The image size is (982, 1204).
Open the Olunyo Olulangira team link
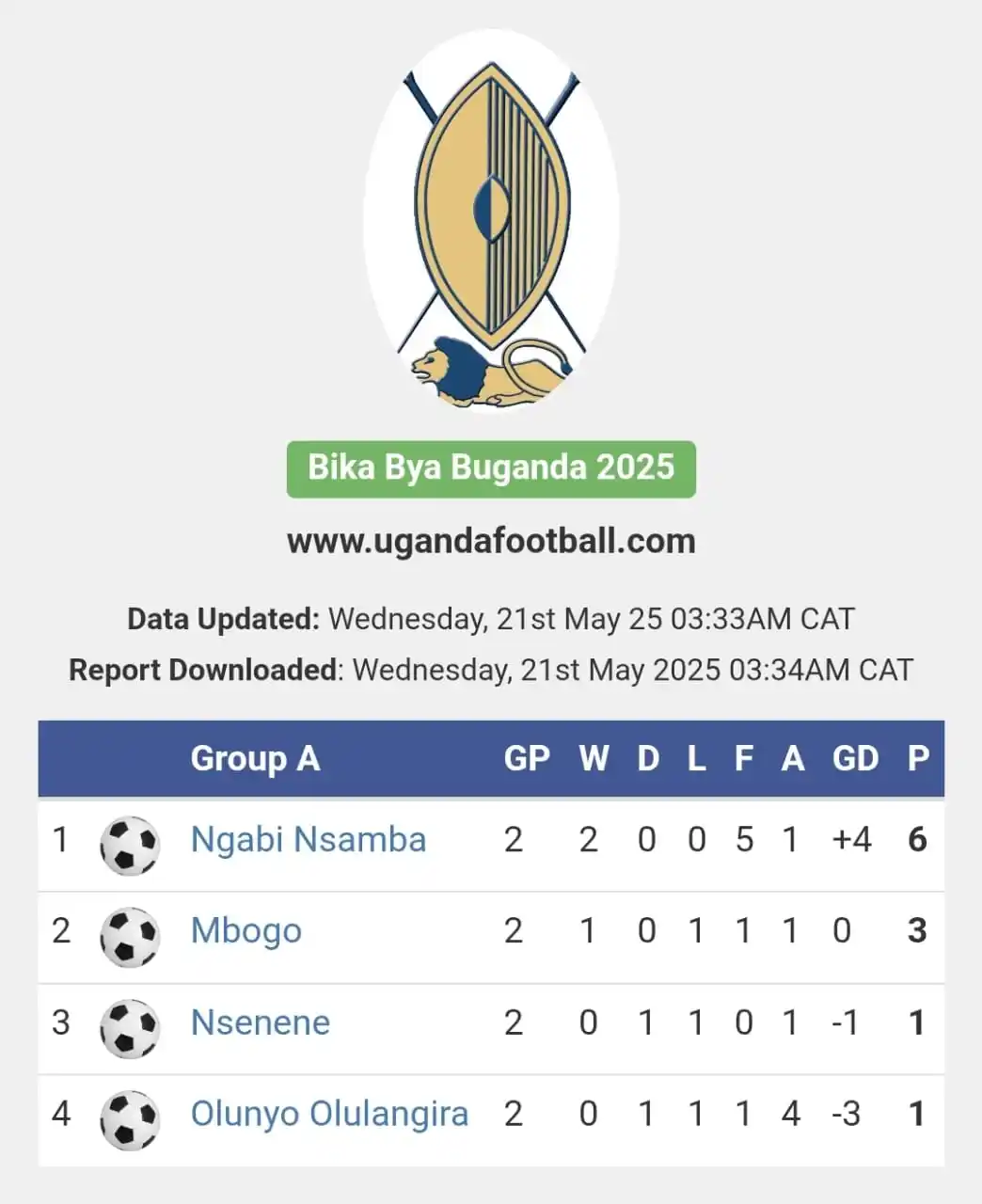pos(329,1114)
